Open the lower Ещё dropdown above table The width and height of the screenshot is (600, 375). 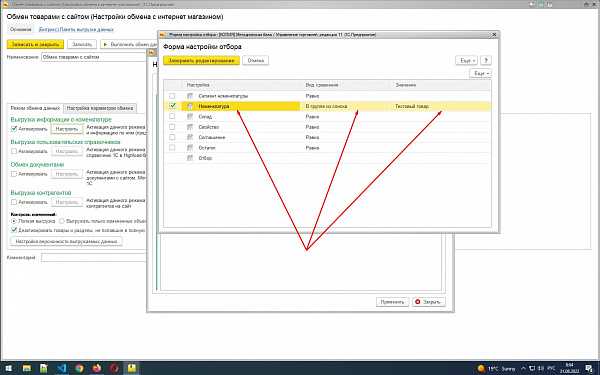[480, 73]
